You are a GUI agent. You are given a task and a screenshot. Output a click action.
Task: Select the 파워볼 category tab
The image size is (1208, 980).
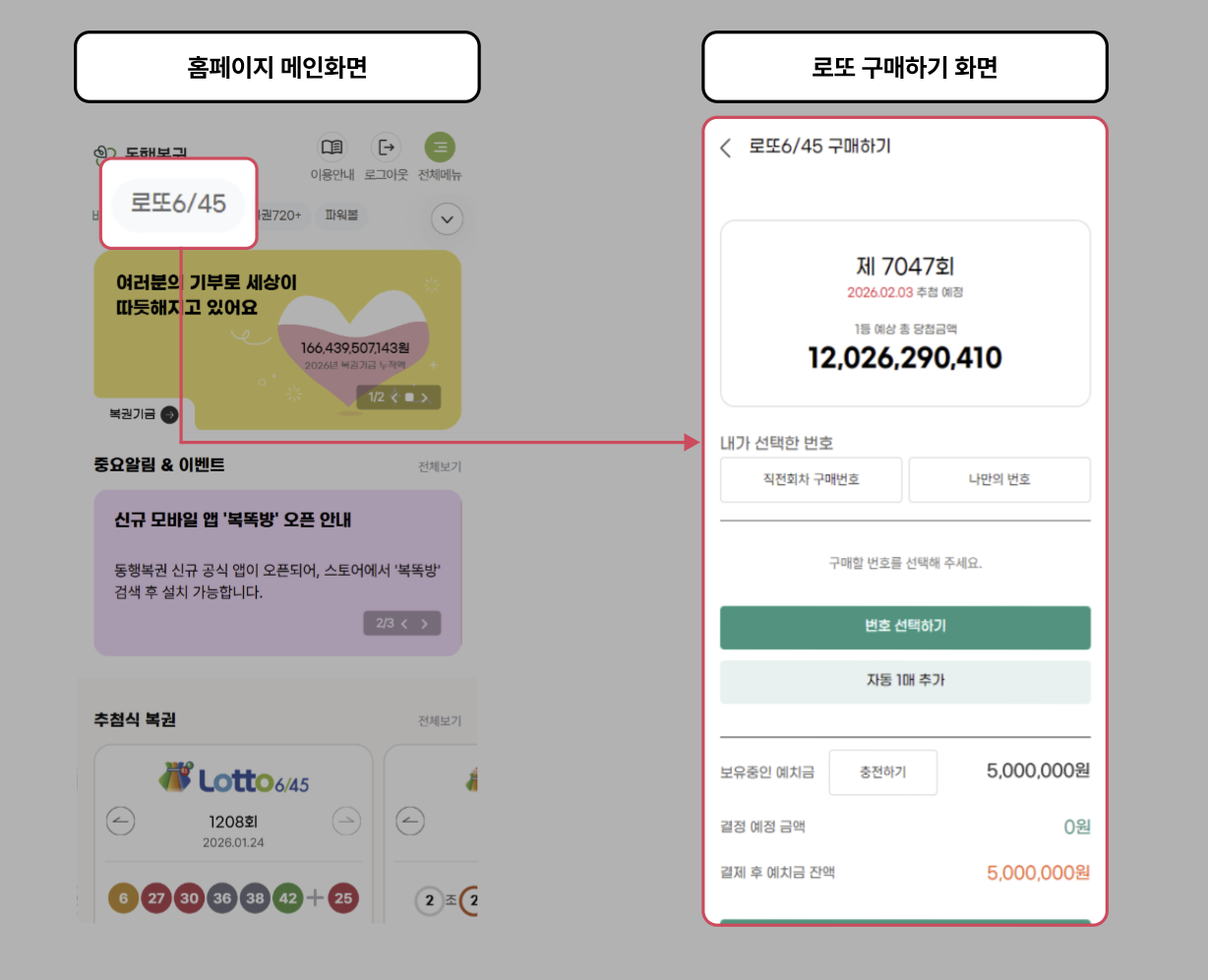(x=341, y=214)
